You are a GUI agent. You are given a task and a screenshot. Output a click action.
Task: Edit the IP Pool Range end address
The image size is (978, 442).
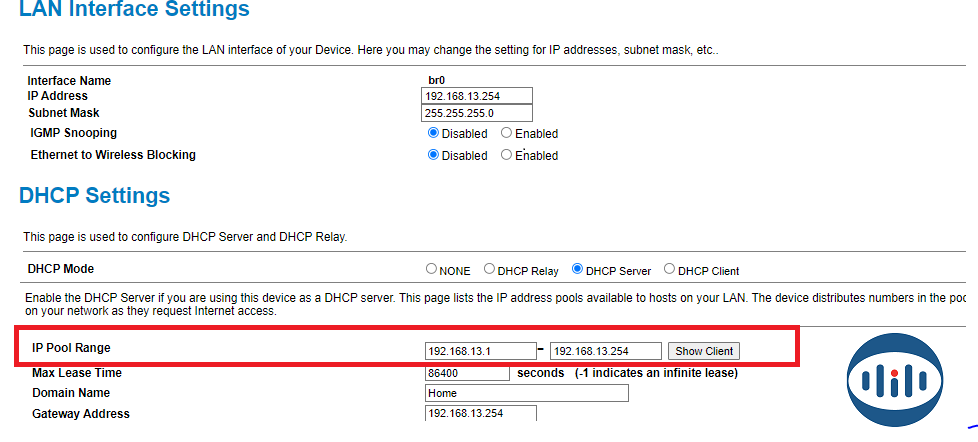(606, 351)
